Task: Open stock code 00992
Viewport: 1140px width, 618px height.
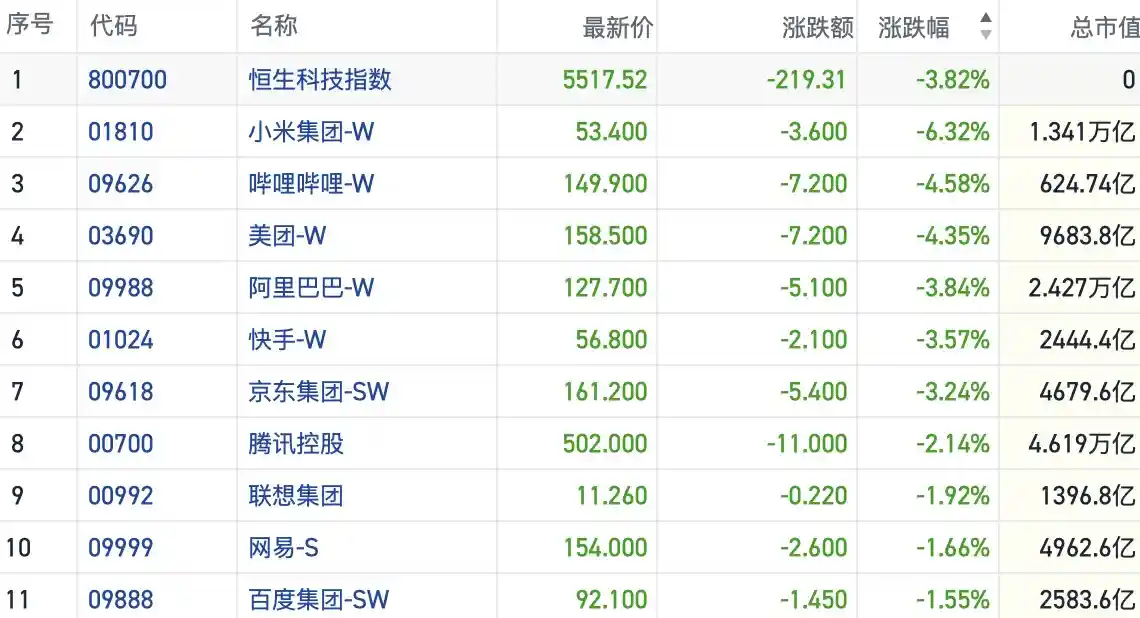Action: point(121,496)
